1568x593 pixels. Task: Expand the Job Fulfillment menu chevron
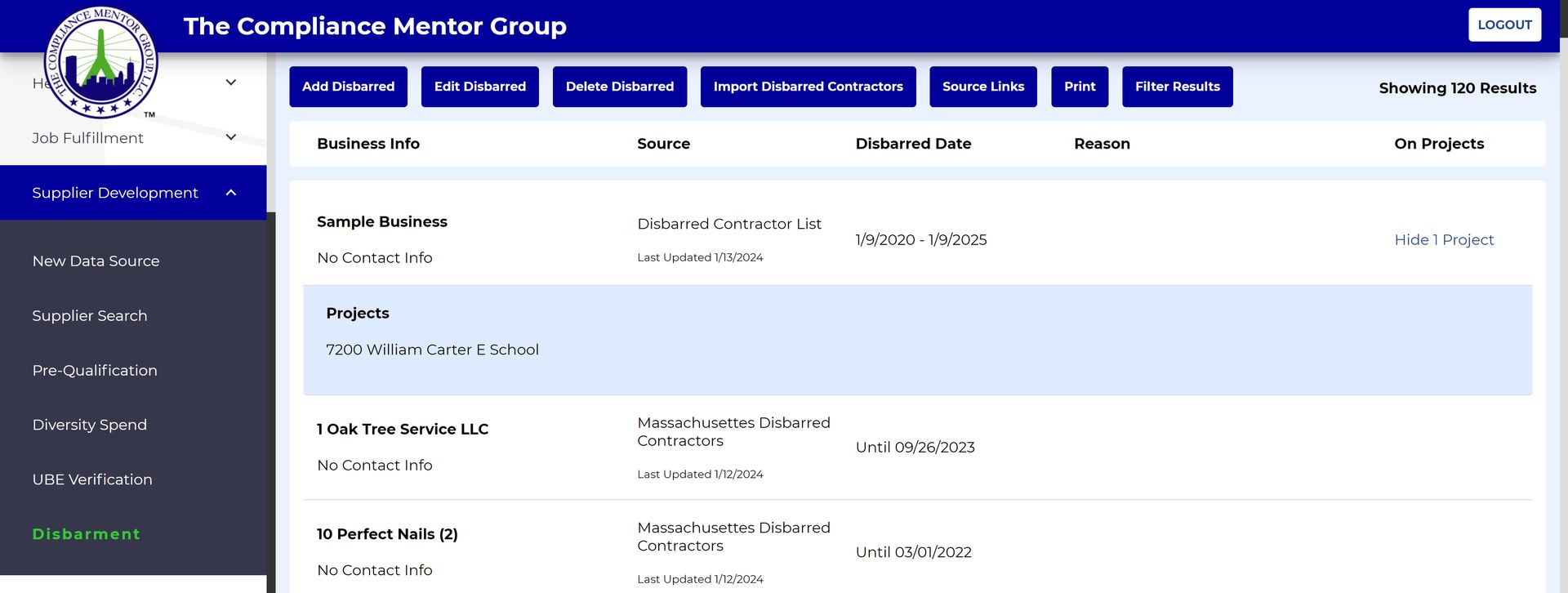pos(231,137)
